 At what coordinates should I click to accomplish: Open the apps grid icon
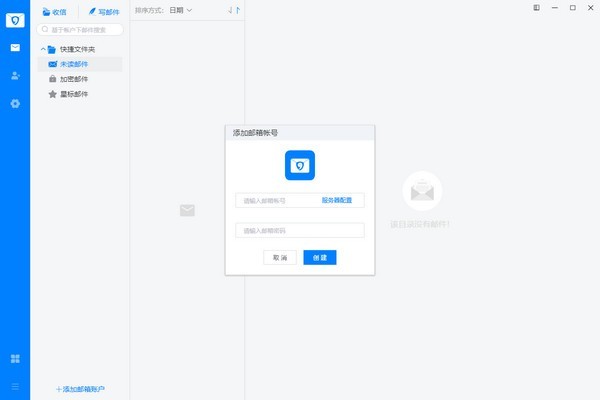[x=15, y=359]
